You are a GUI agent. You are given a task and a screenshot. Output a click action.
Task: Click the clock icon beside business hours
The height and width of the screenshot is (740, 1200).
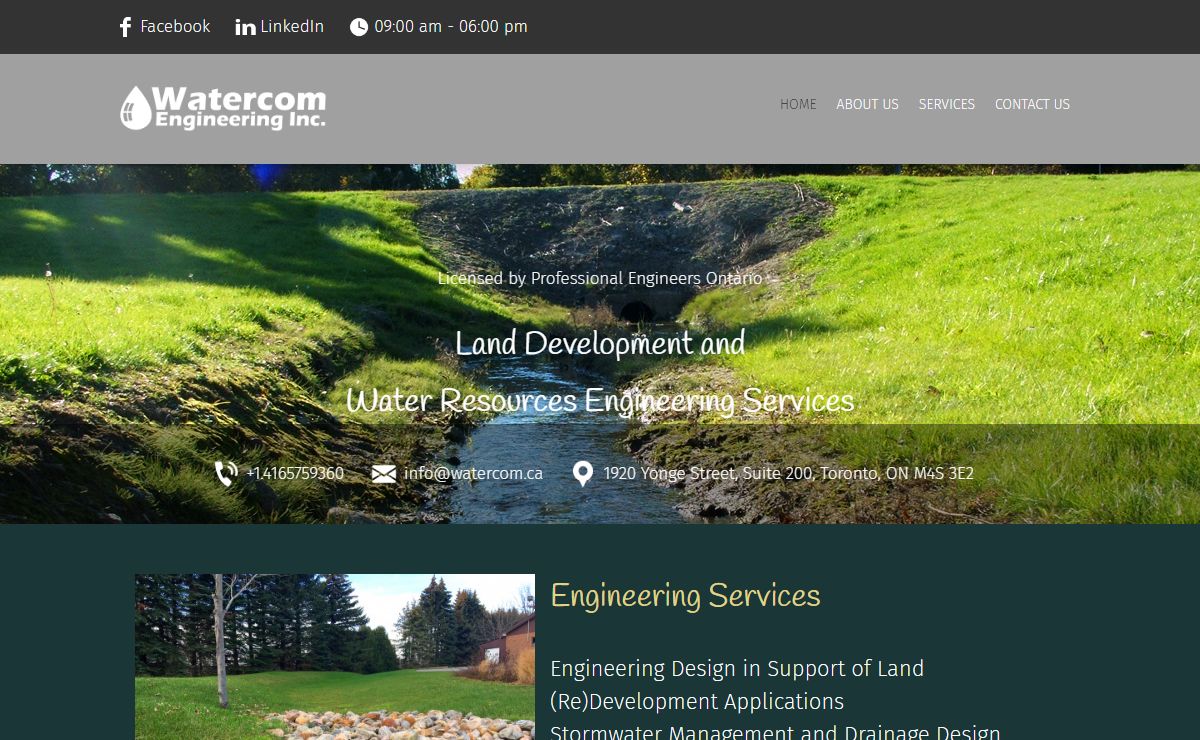[x=359, y=27]
